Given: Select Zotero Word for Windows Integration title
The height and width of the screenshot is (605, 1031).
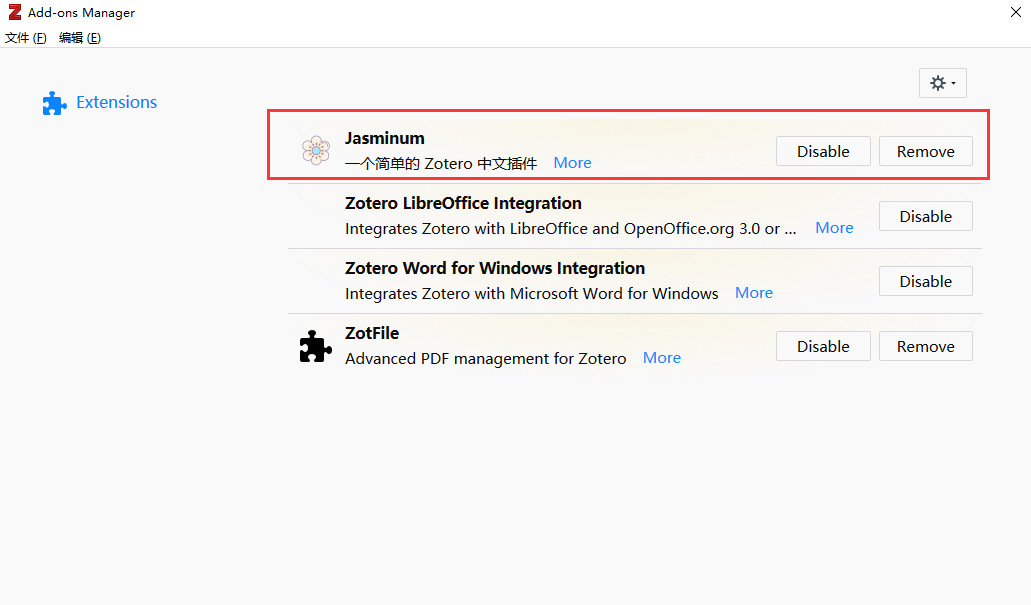Looking at the screenshot, I should pyautogui.click(x=494, y=268).
